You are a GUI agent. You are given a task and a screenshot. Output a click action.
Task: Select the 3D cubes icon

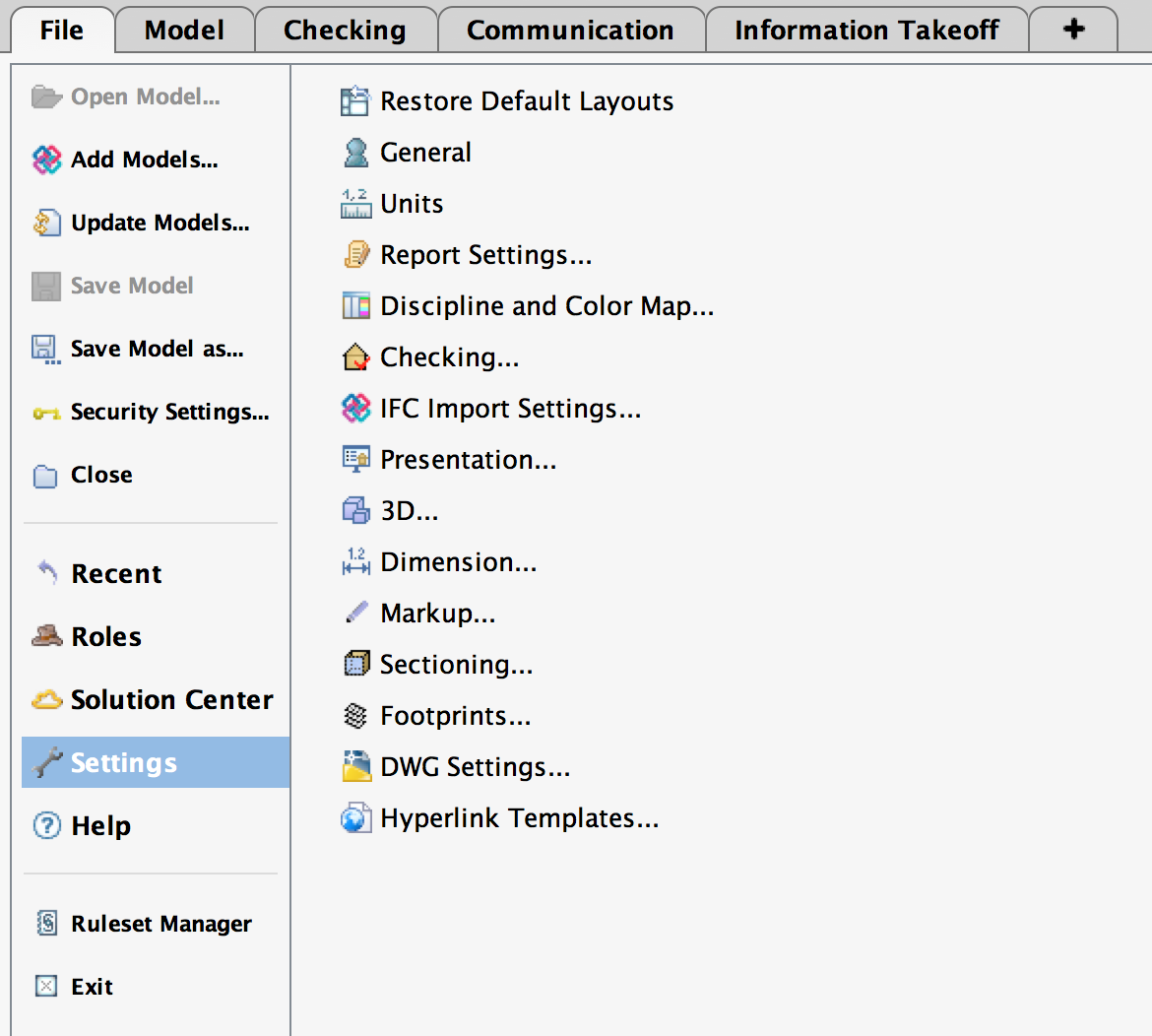pyautogui.click(x=355, y=510)
